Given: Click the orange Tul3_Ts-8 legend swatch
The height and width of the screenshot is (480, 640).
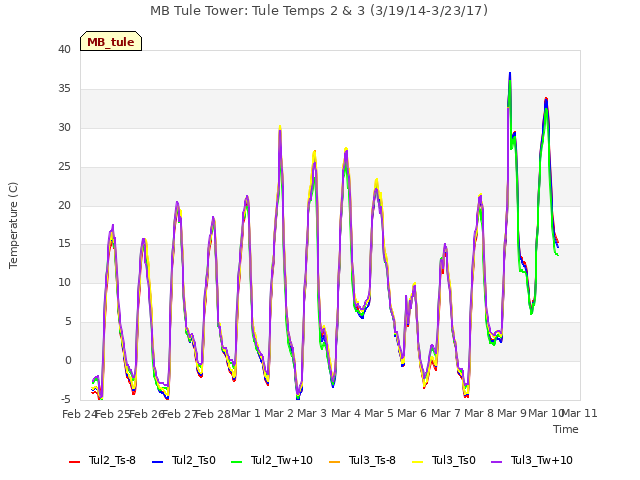Looking at the screenshot, I should click(x=334, y=462).
